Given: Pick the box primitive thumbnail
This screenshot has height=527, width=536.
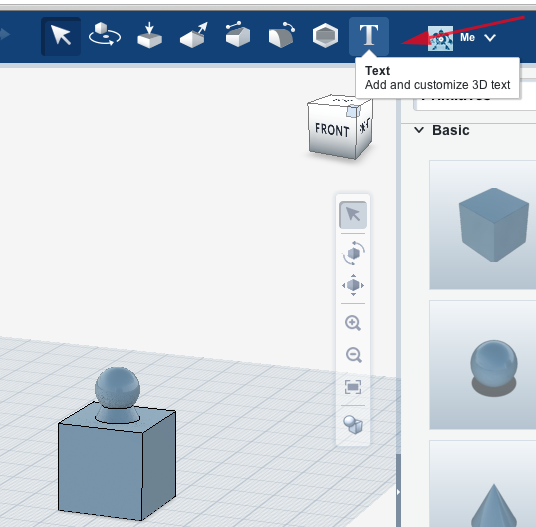Looking at the screenshot, I should [483, 225].
